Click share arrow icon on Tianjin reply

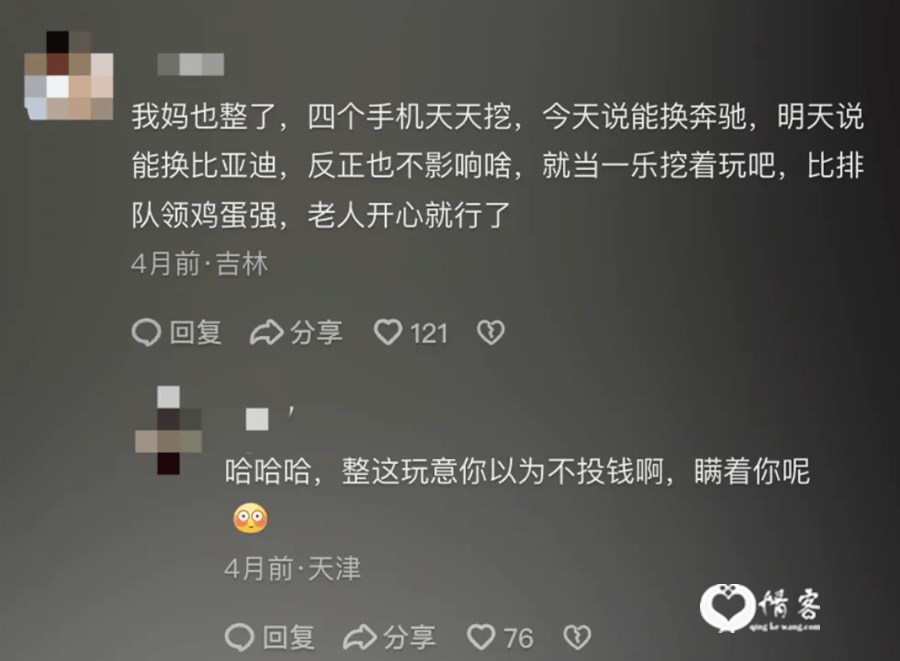point(360,637)
